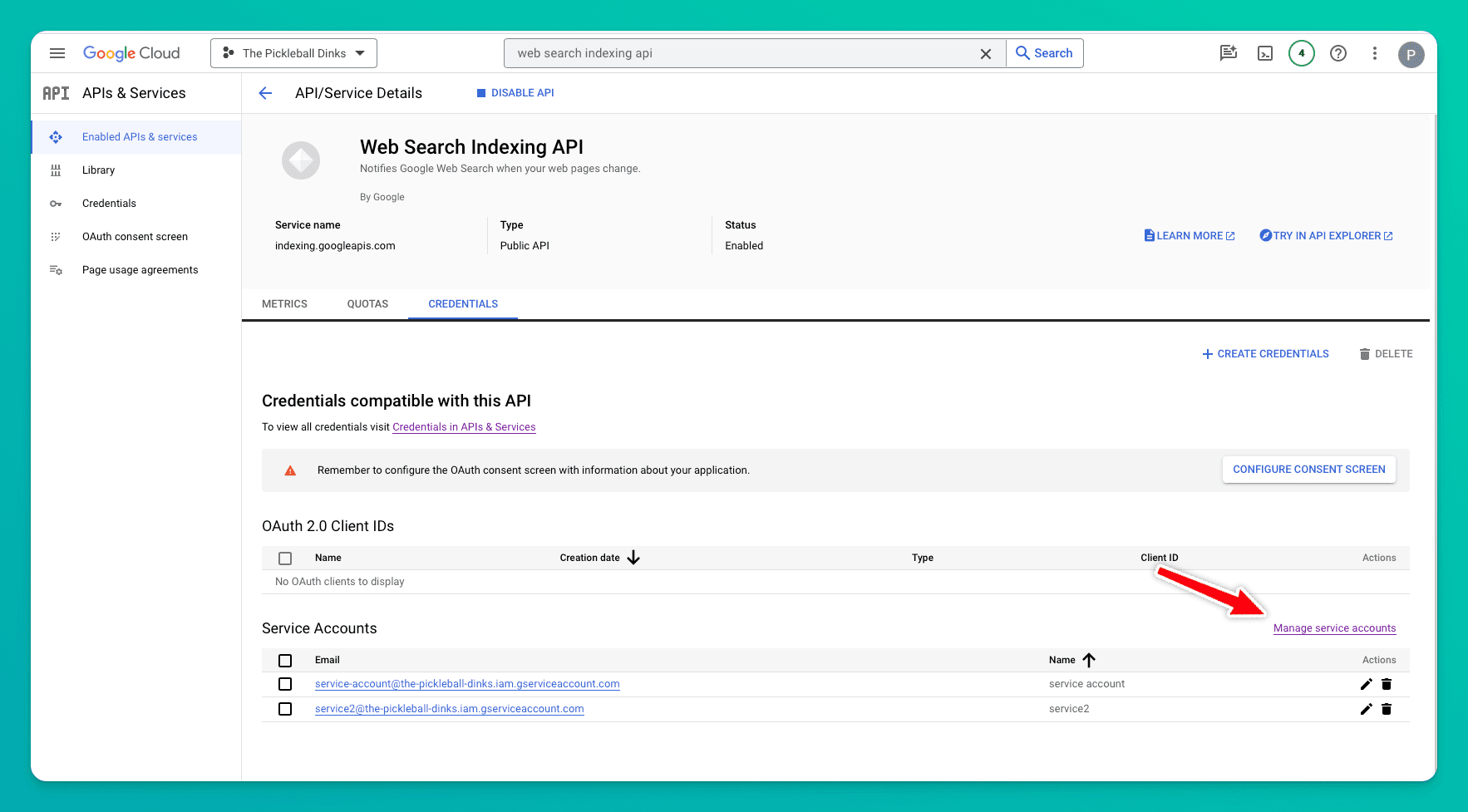Open the Manage service accounts link
Image resolution: width=1468 pixels, height=812 pixels.
point(1334,628)
